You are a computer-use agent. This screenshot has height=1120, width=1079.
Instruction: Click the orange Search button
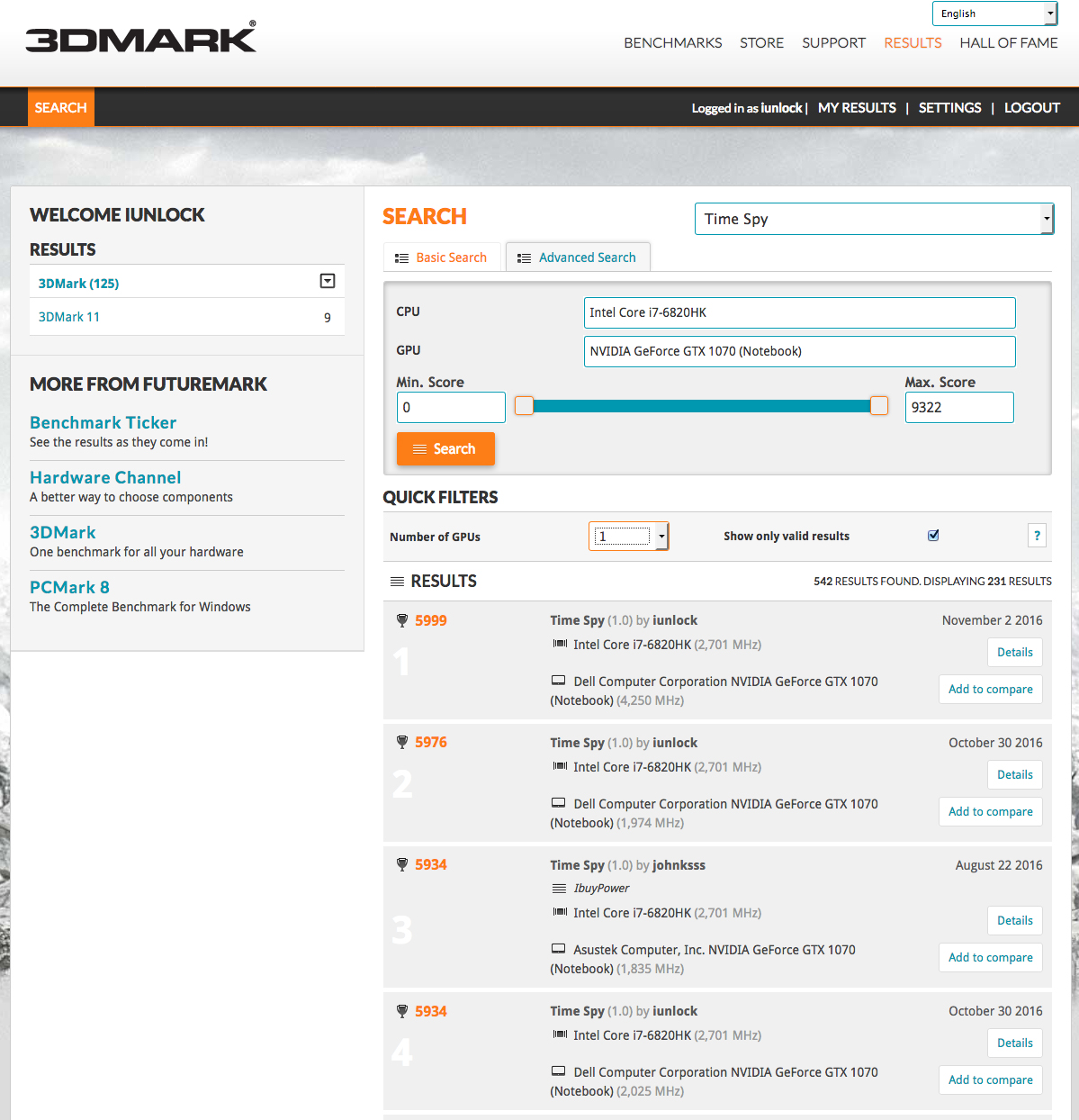pos(445,448)
